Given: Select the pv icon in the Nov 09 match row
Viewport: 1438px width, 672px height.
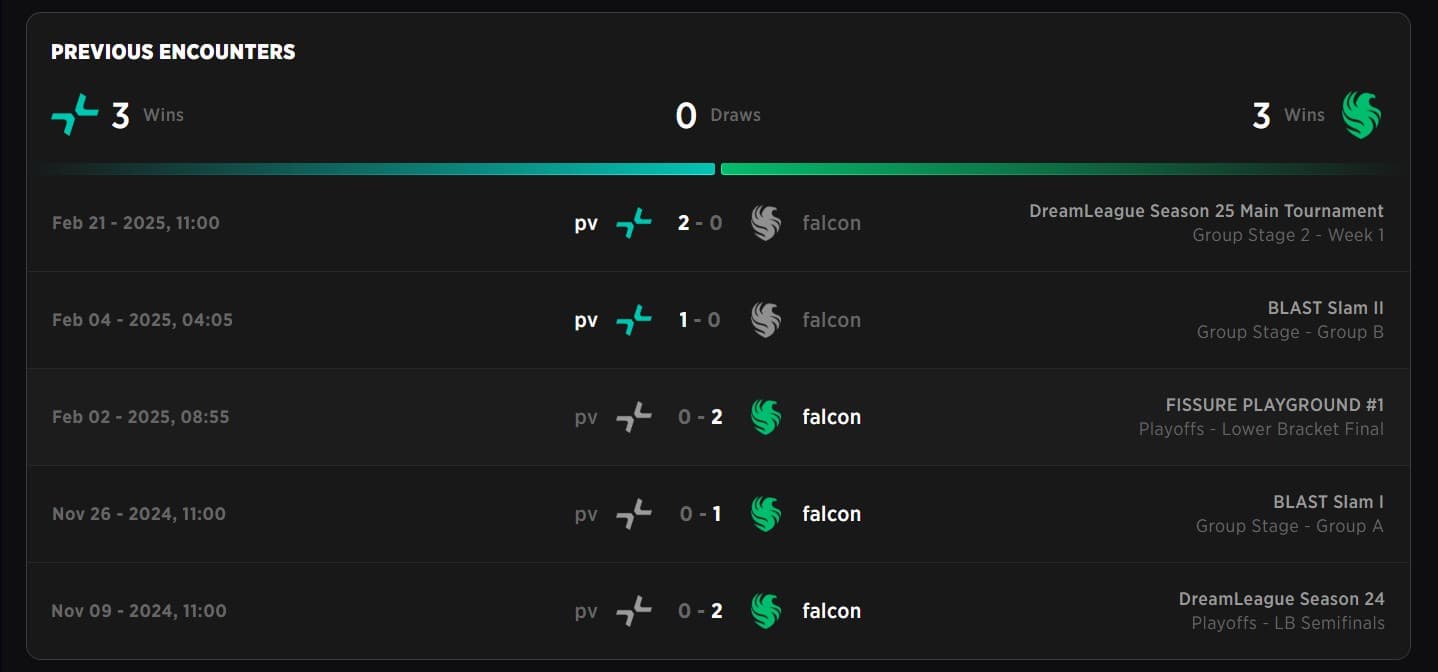Looking at the screenshot, I should click(634, 610).
